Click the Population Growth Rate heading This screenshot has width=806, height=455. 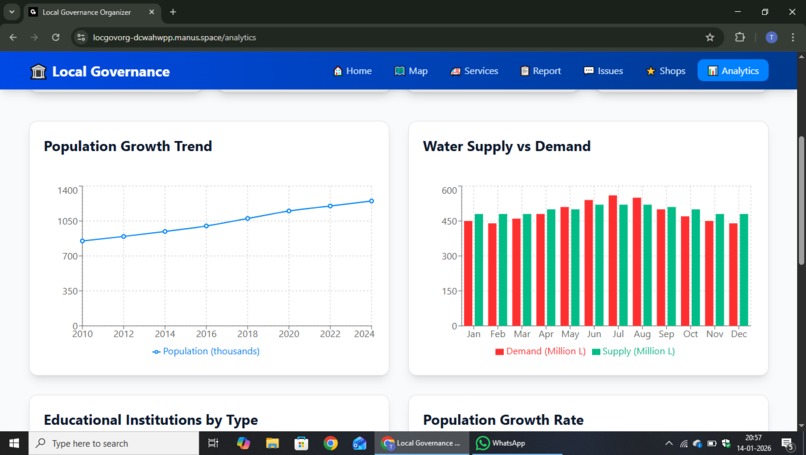click(x=503, y=420)
